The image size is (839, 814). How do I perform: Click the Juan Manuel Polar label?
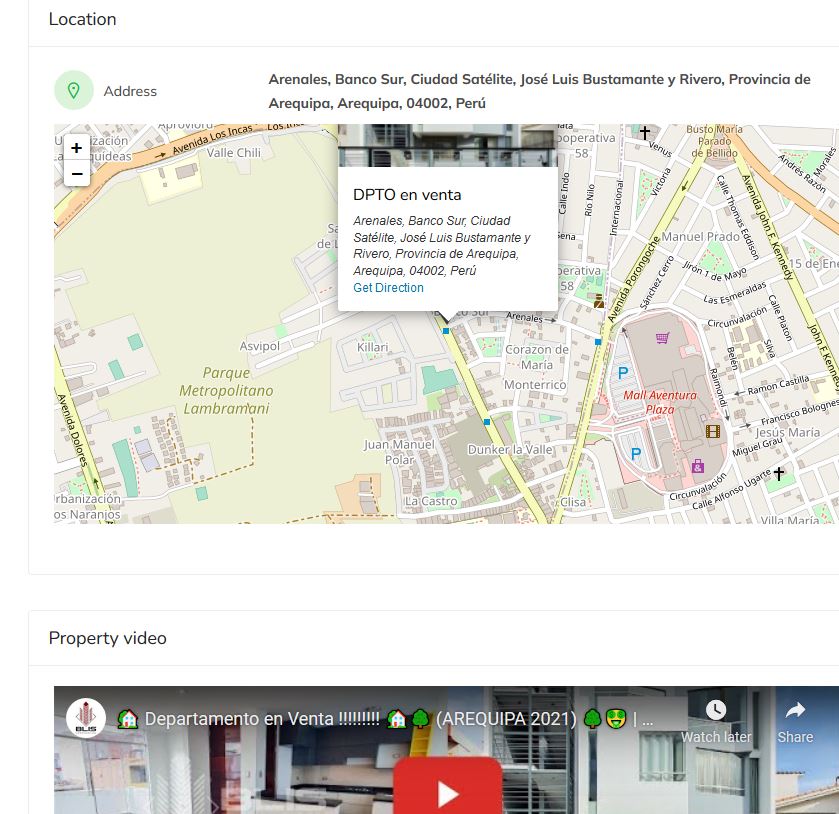[x=399, y=452]
